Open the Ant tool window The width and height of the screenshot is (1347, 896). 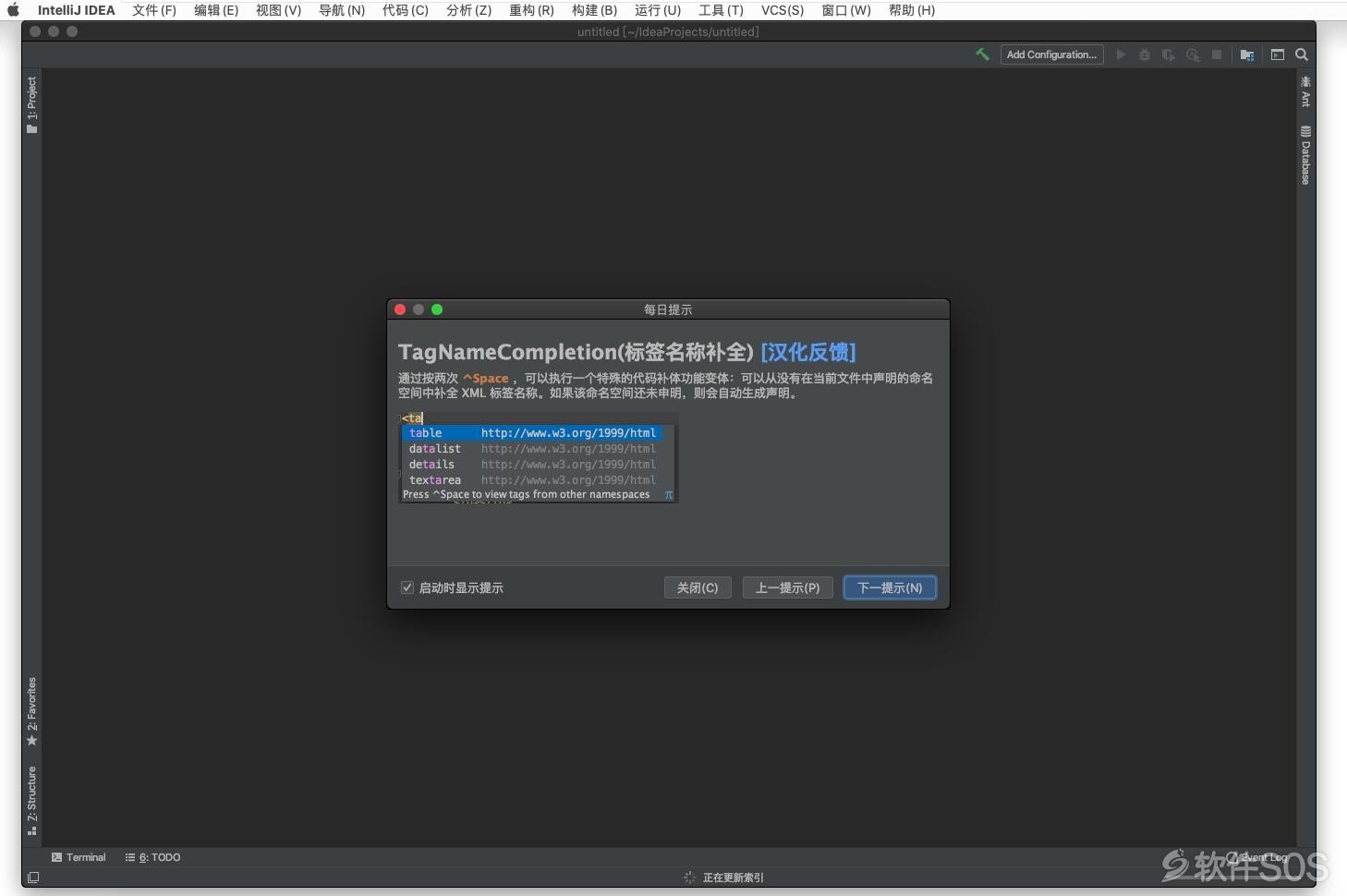tap(1305, 91)
